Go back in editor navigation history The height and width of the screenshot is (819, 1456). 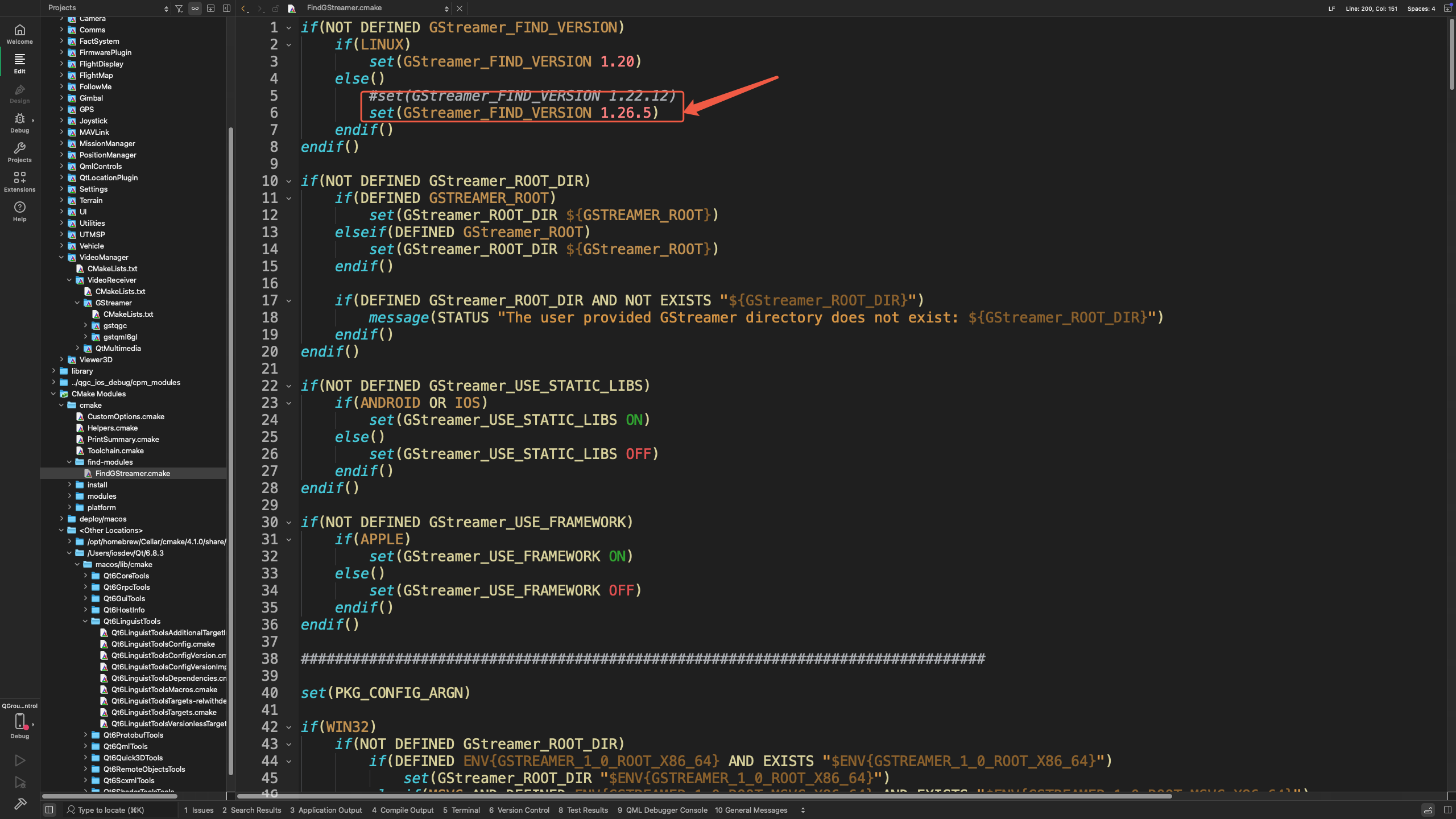pos(244,9)
